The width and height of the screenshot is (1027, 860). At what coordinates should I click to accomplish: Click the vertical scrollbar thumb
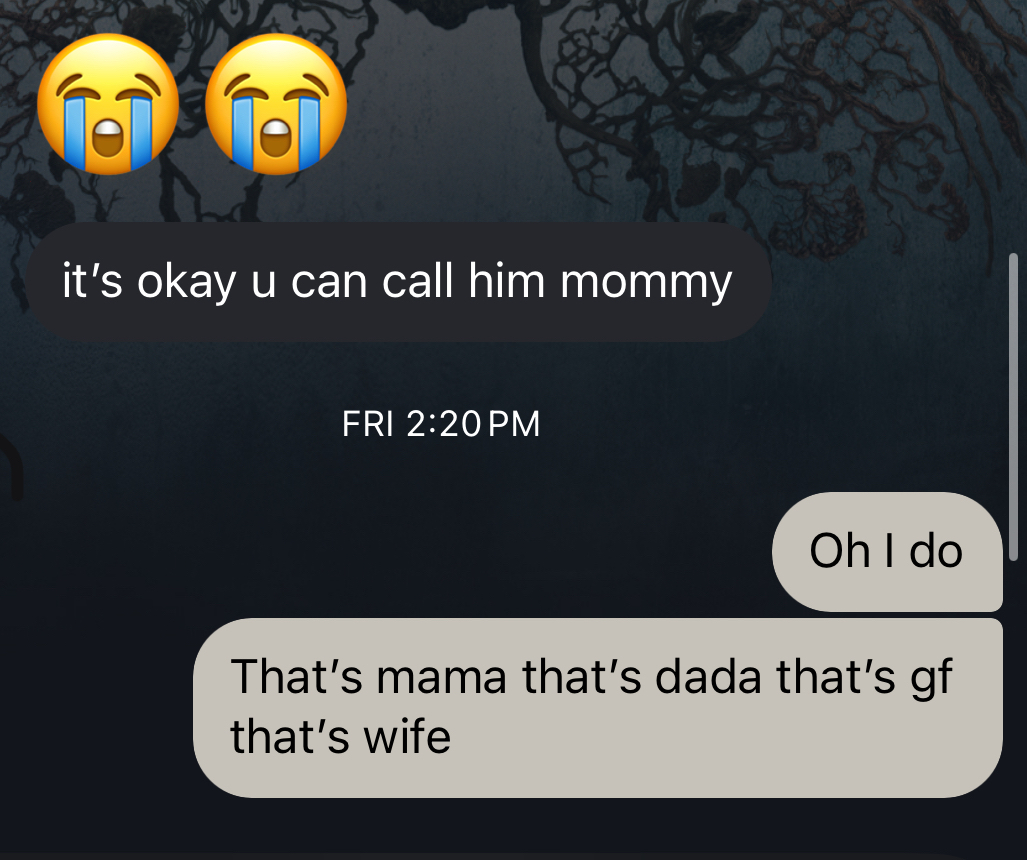1013,406
